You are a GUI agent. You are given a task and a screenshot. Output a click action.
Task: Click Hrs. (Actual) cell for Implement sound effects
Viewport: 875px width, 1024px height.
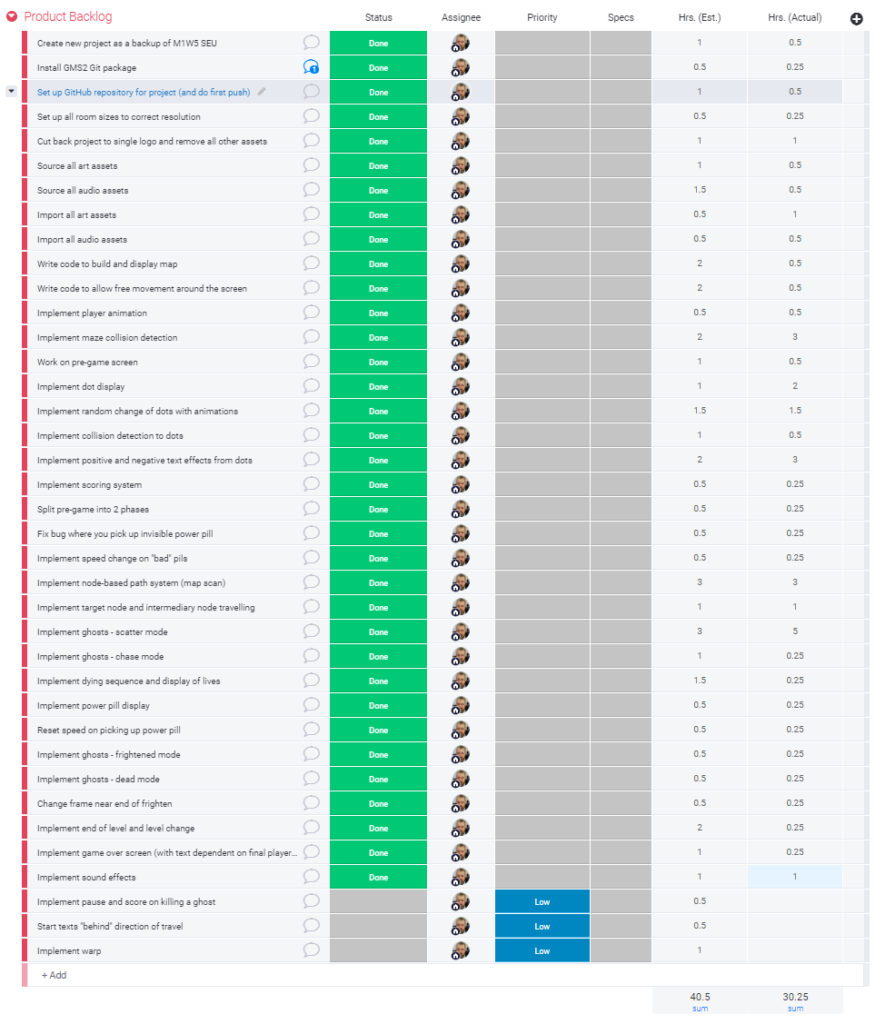[794, 877]
